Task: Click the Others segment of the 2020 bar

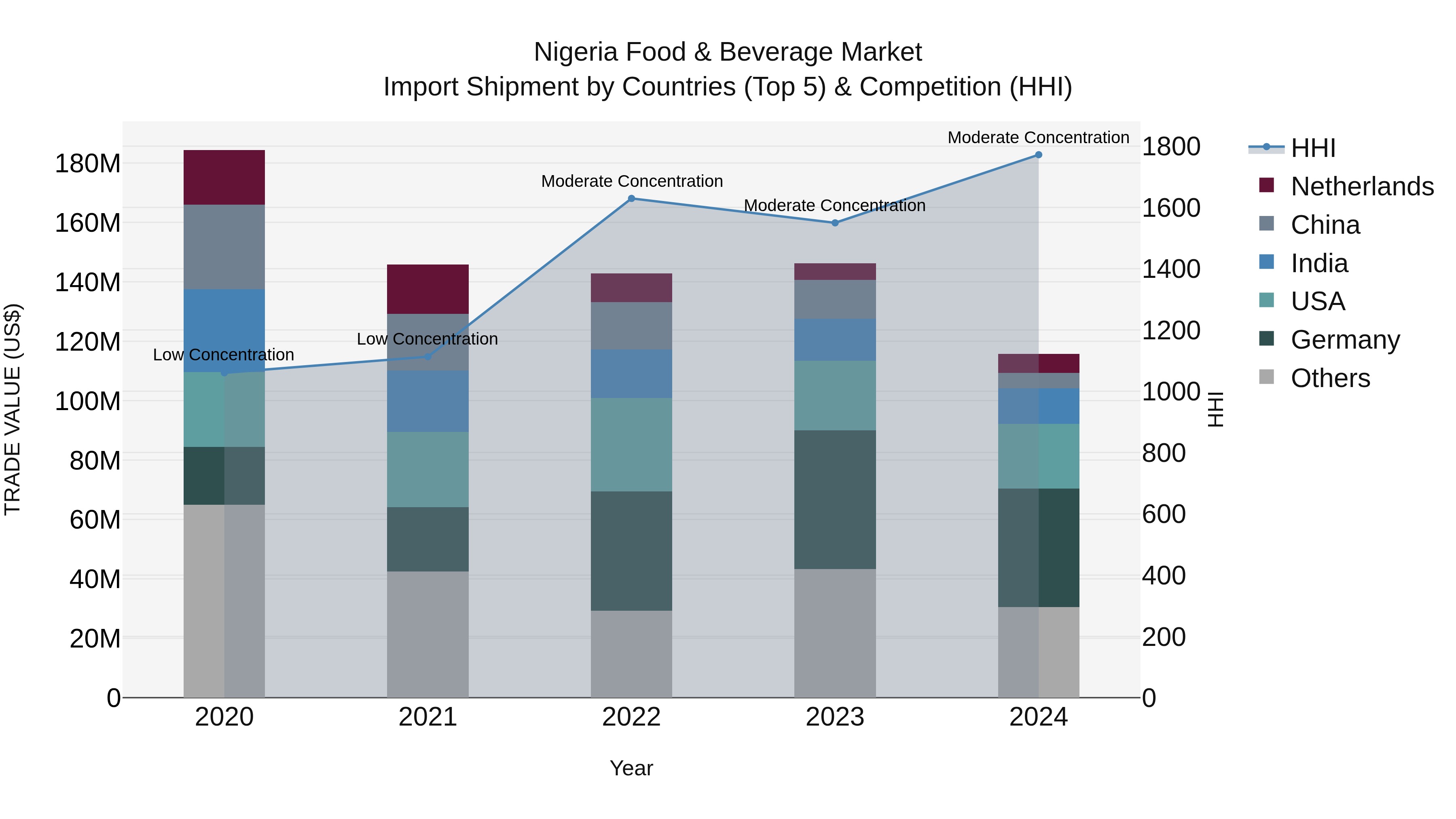Action: point(224,601)
